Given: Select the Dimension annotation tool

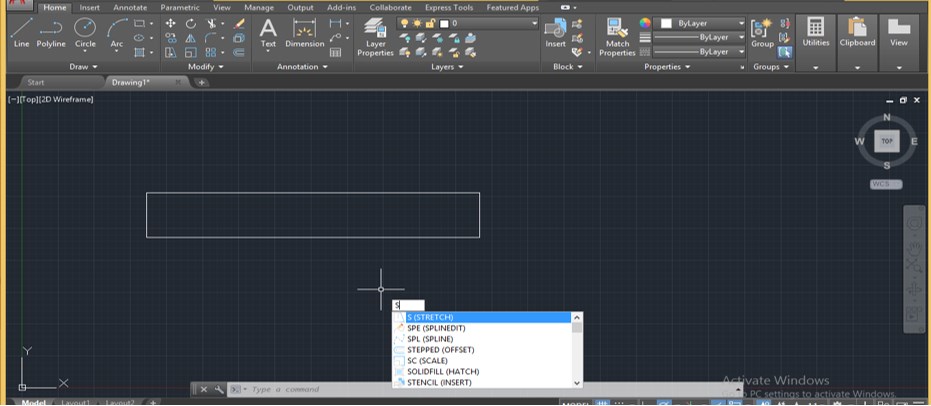Looking at the screenshot, I should coord(304,32).
